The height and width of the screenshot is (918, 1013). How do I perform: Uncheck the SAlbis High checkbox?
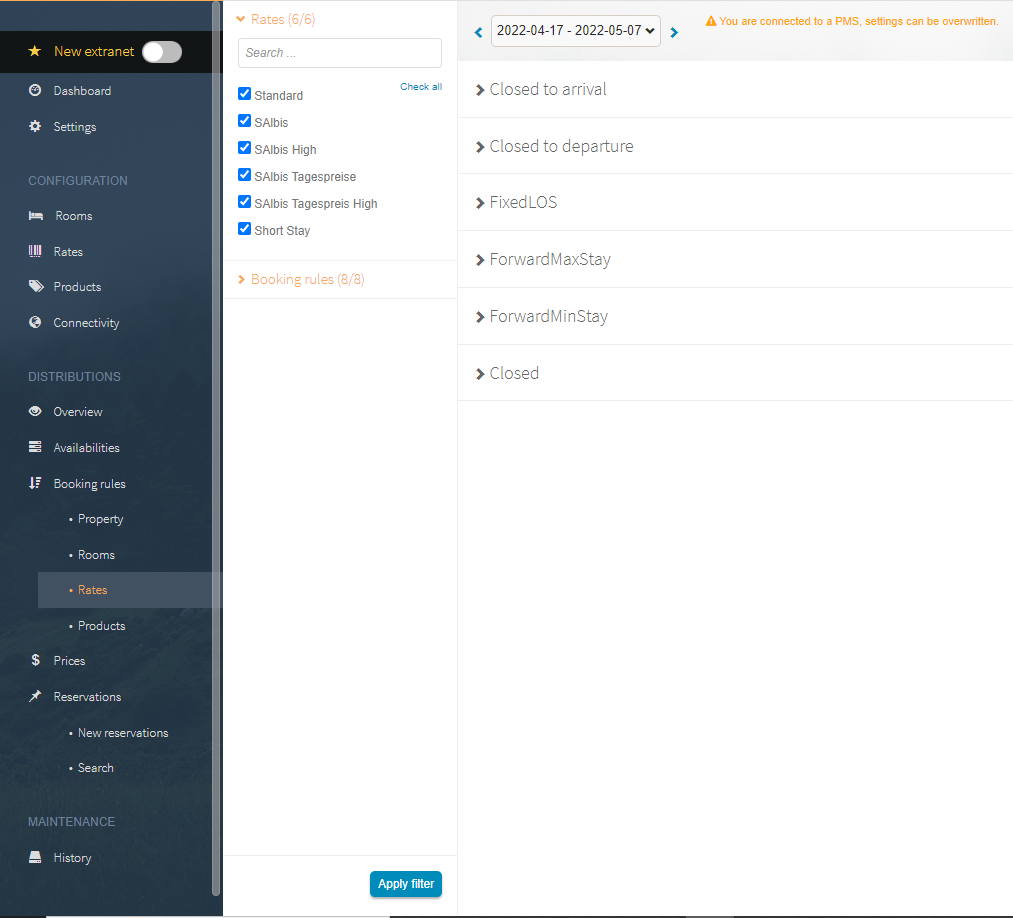244,148
